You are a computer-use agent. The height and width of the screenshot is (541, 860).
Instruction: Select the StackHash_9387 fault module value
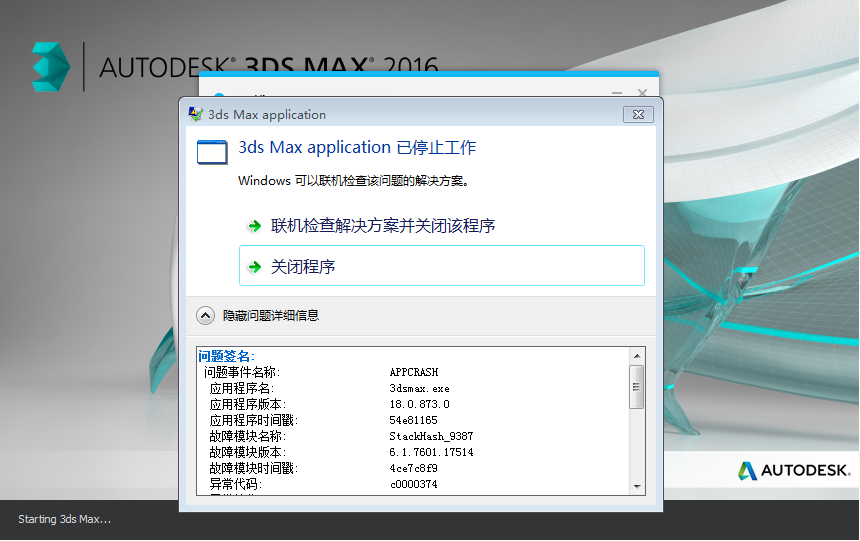point(431,436)
